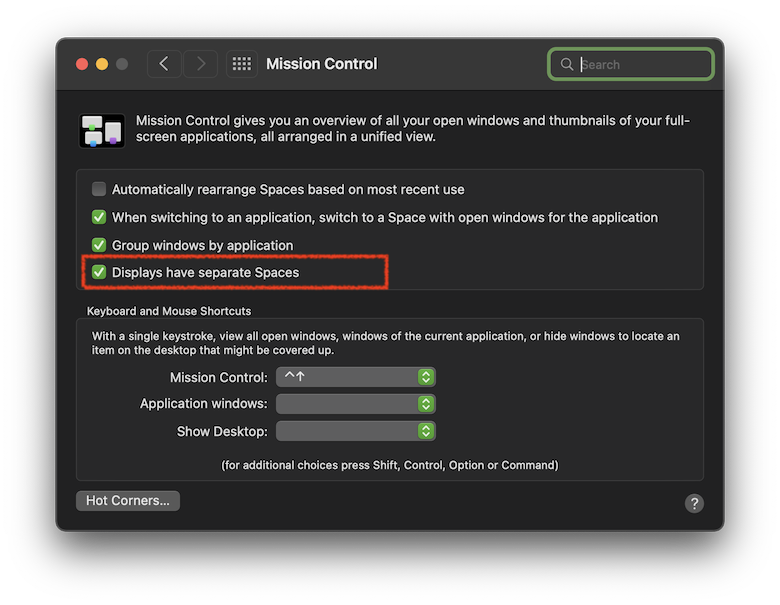
Task: Uncheck switch to a Space with open windows
Action: 99,217
